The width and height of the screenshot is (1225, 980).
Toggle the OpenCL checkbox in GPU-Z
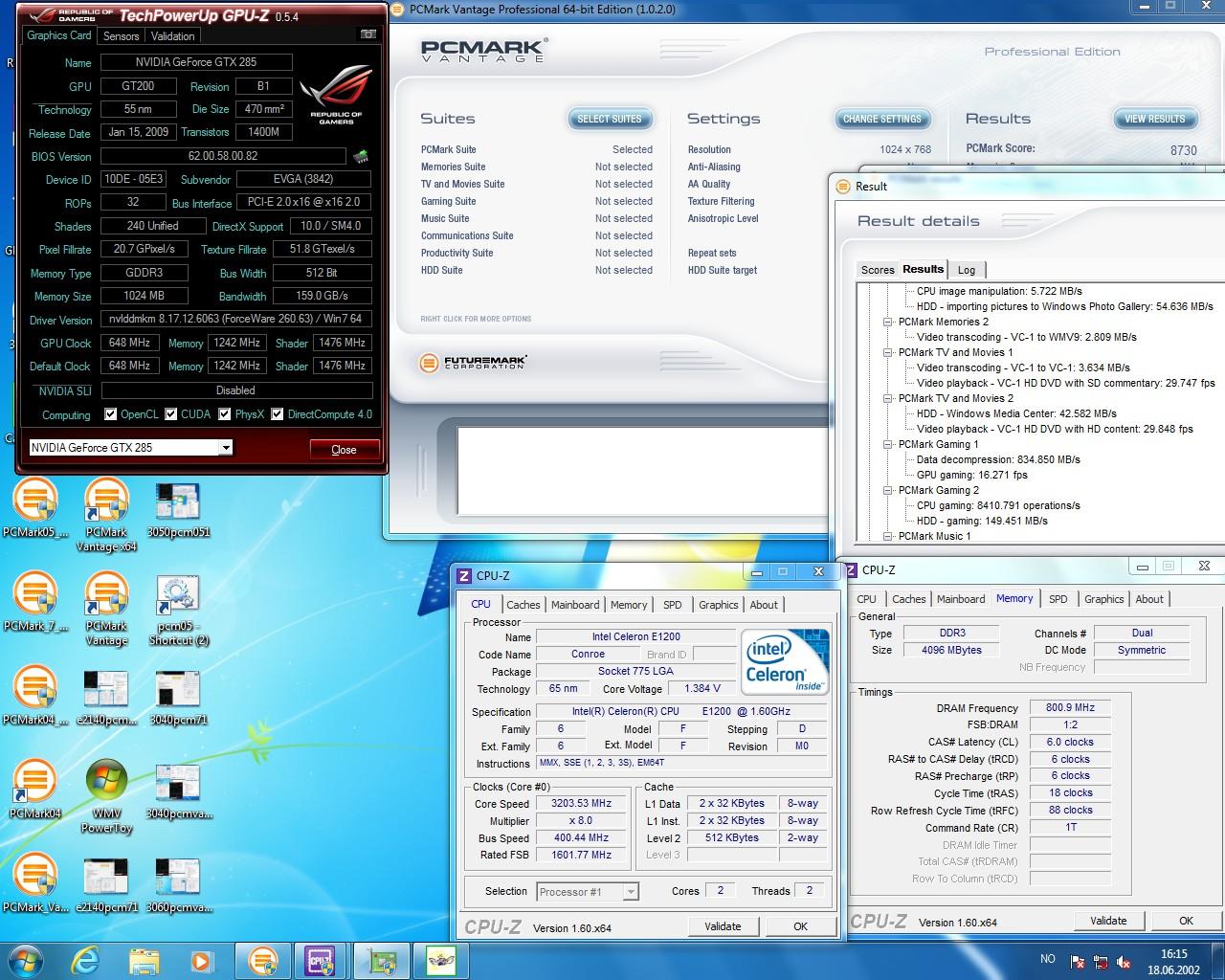111,414
